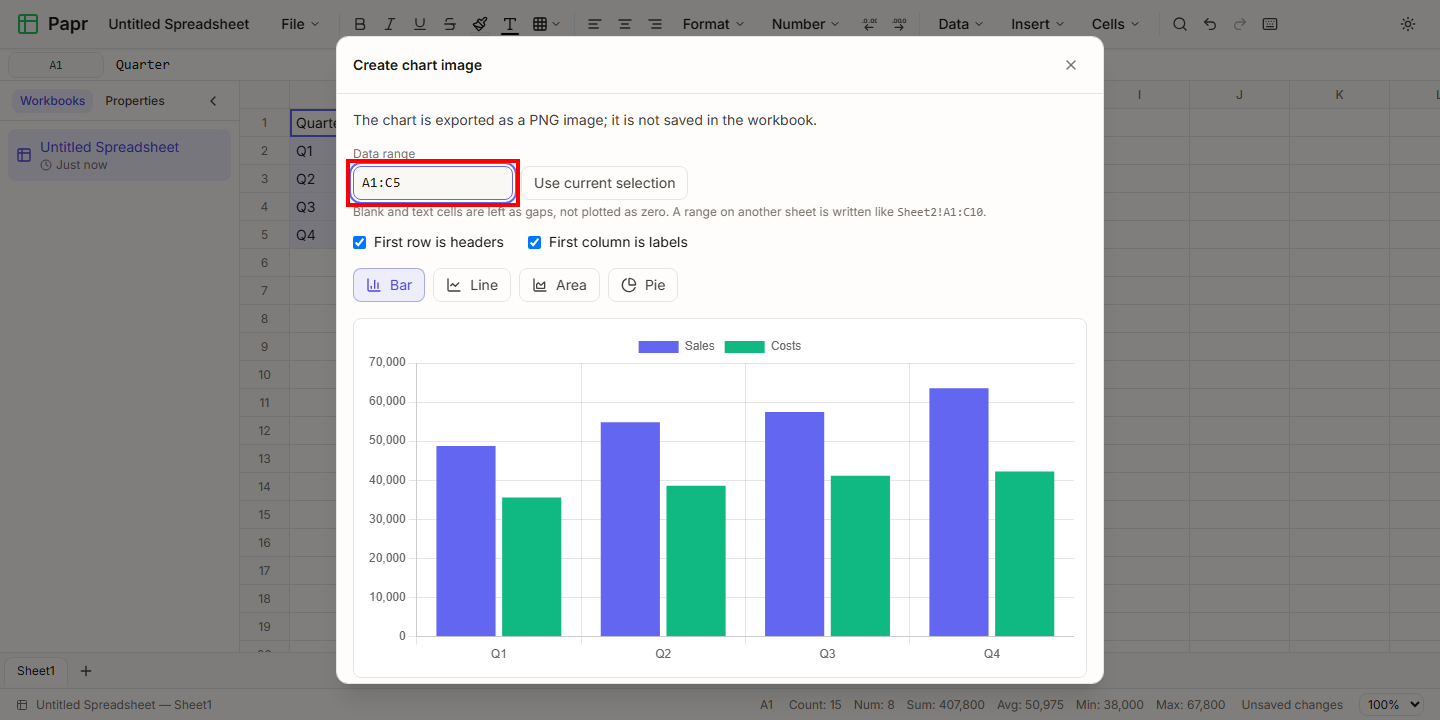The width and height of the screenshot is (1440, 720).
Task: Toggle italic formatting in toolbar
Action: (390, 24)
